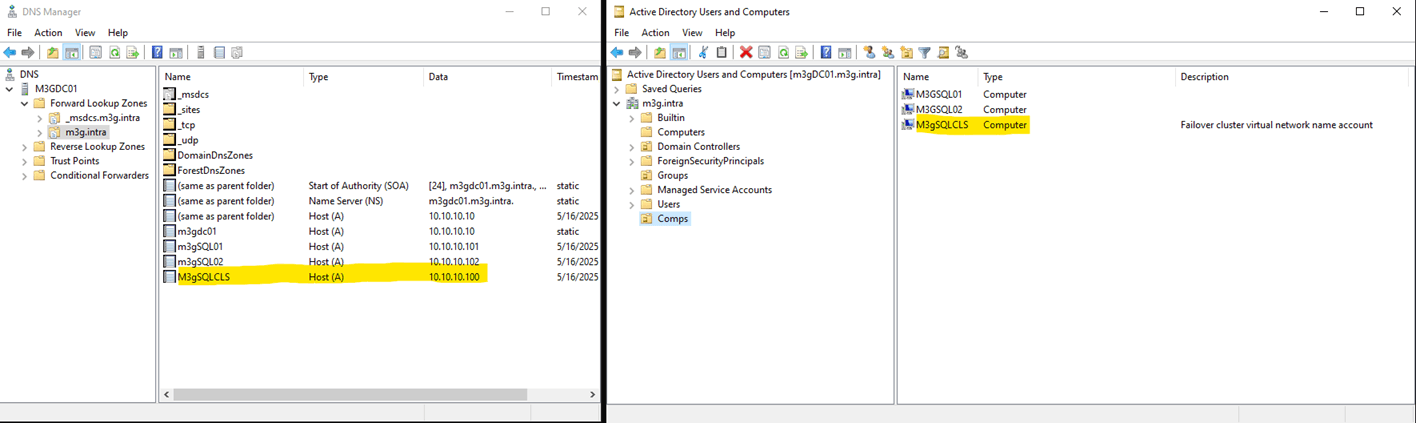Collapse Forward Lookup Zones node
The width and height of the screenshot is (1416, 423).
[x=25, y=103]
